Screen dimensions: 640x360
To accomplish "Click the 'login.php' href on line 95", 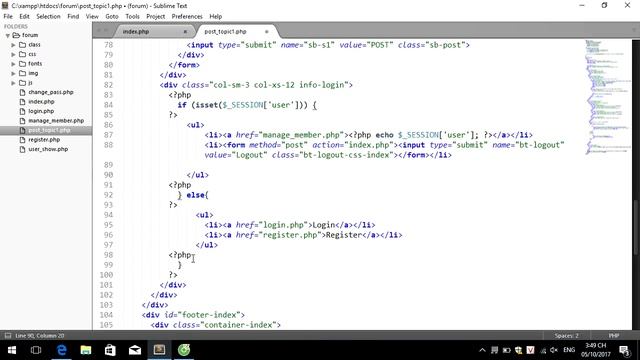I will click(x=285, y=225).
